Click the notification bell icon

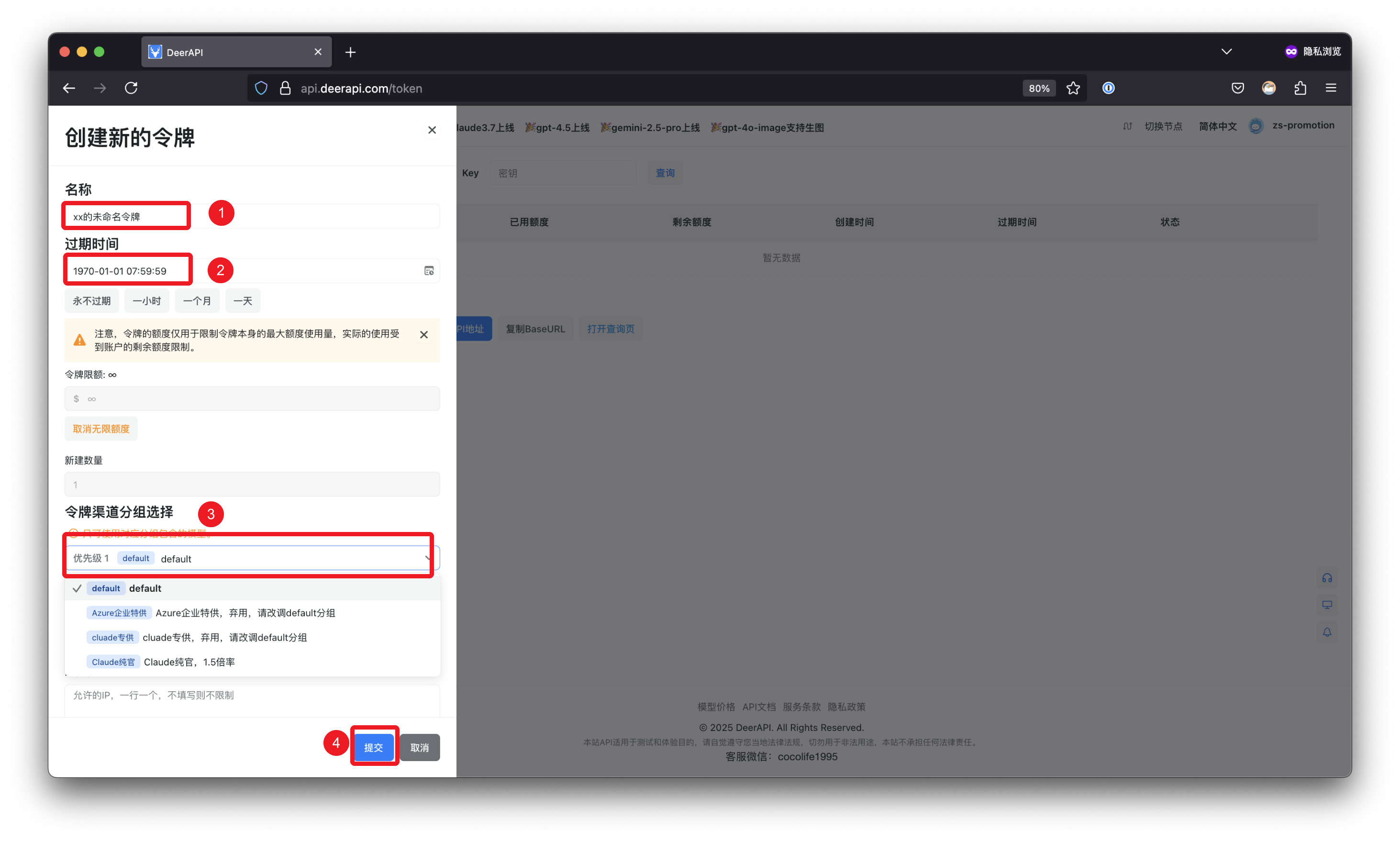pyautogui.click(x=1327, y=632)
